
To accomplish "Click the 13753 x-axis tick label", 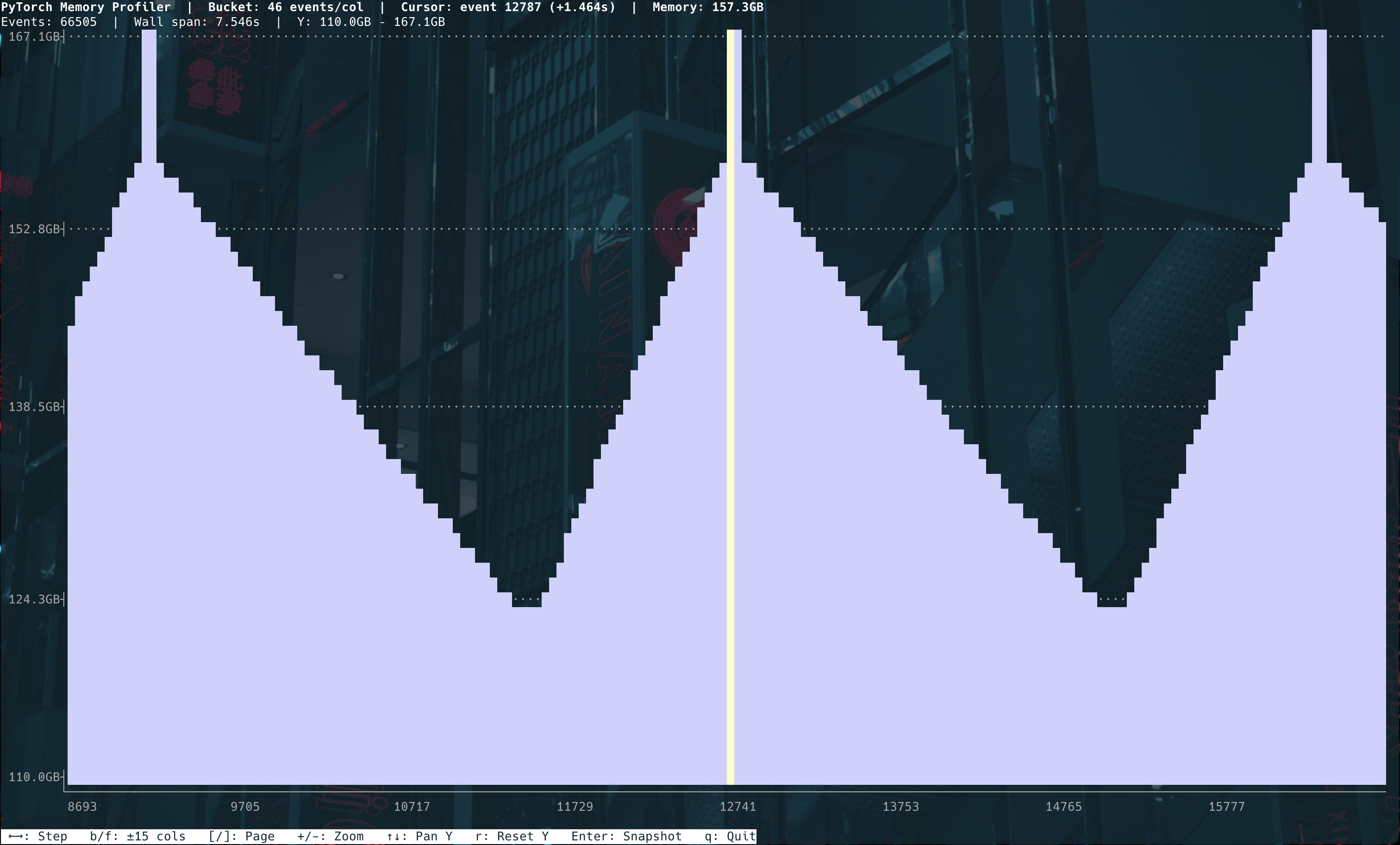I will 900,807.
